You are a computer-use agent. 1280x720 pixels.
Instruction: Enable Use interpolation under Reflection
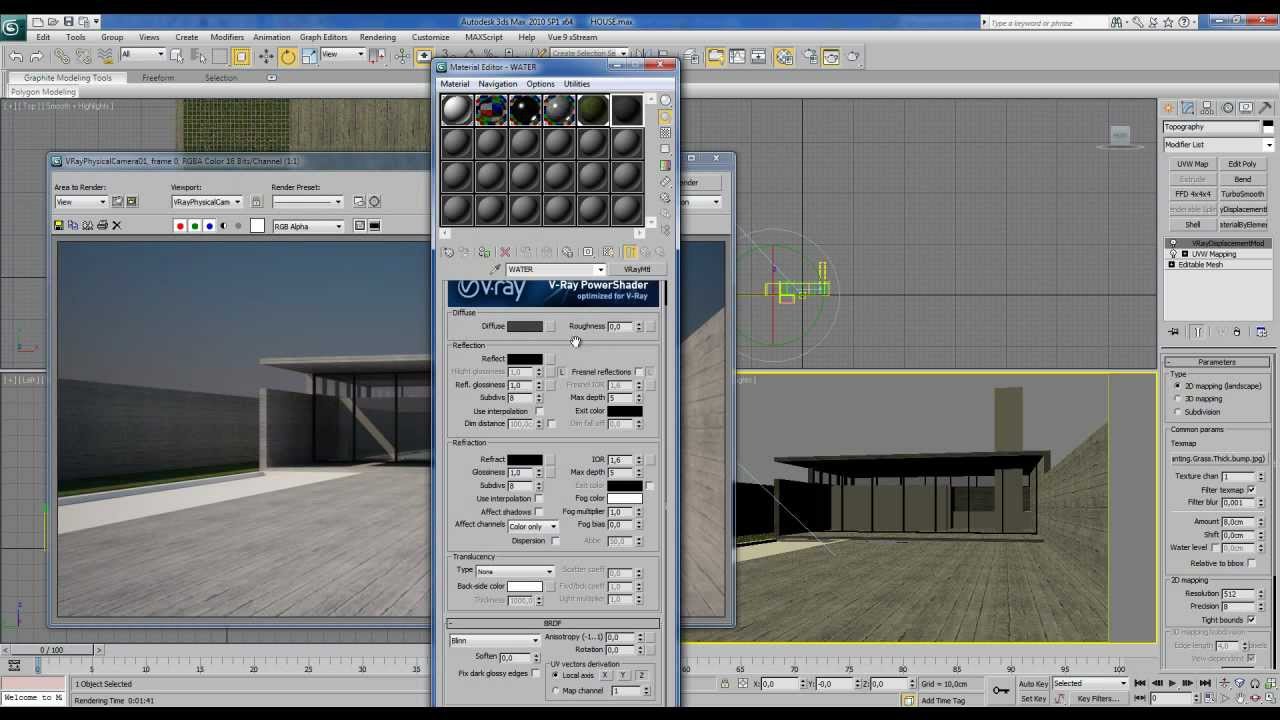[x=540, y=411]
